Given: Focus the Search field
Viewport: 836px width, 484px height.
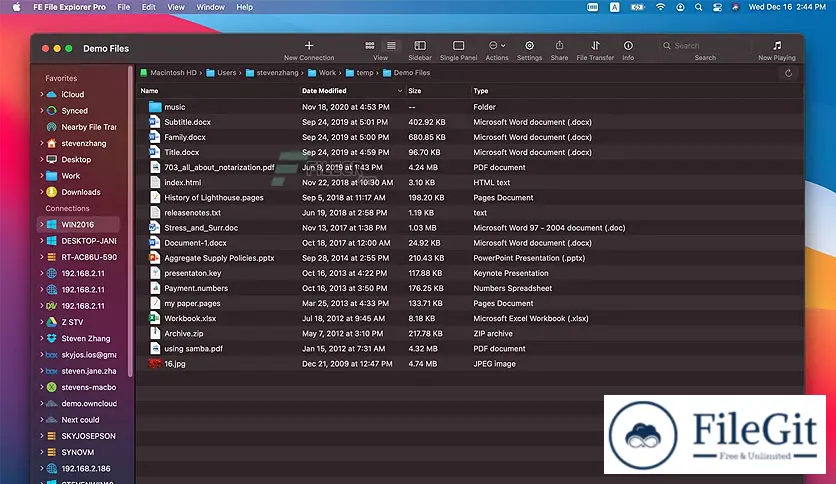Looking at the screenshot, I should coord(705,46).
